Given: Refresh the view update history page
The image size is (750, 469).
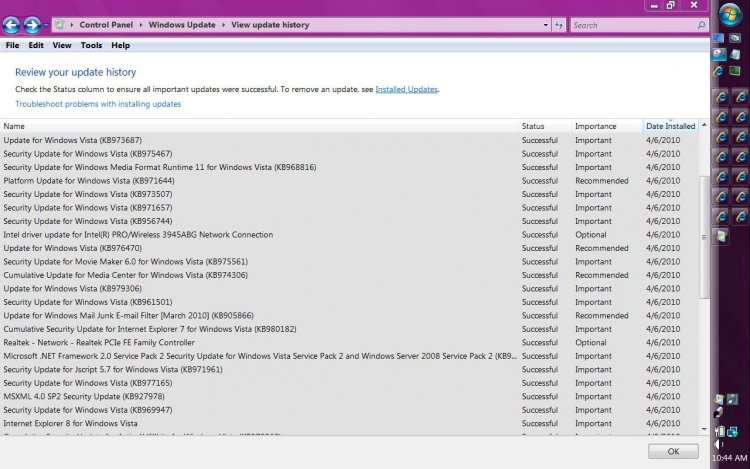Looking at the screenshot, I should pyautogui.click(x=559, y=25).
